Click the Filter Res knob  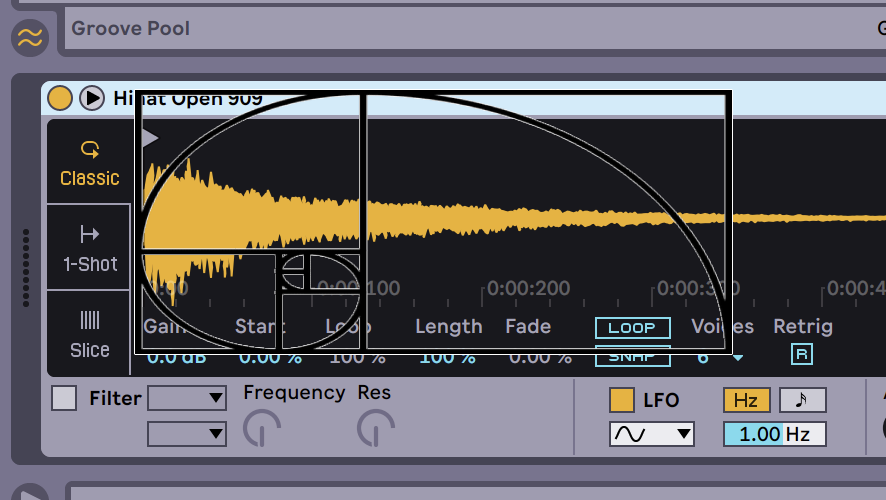[x=376, y=428]
